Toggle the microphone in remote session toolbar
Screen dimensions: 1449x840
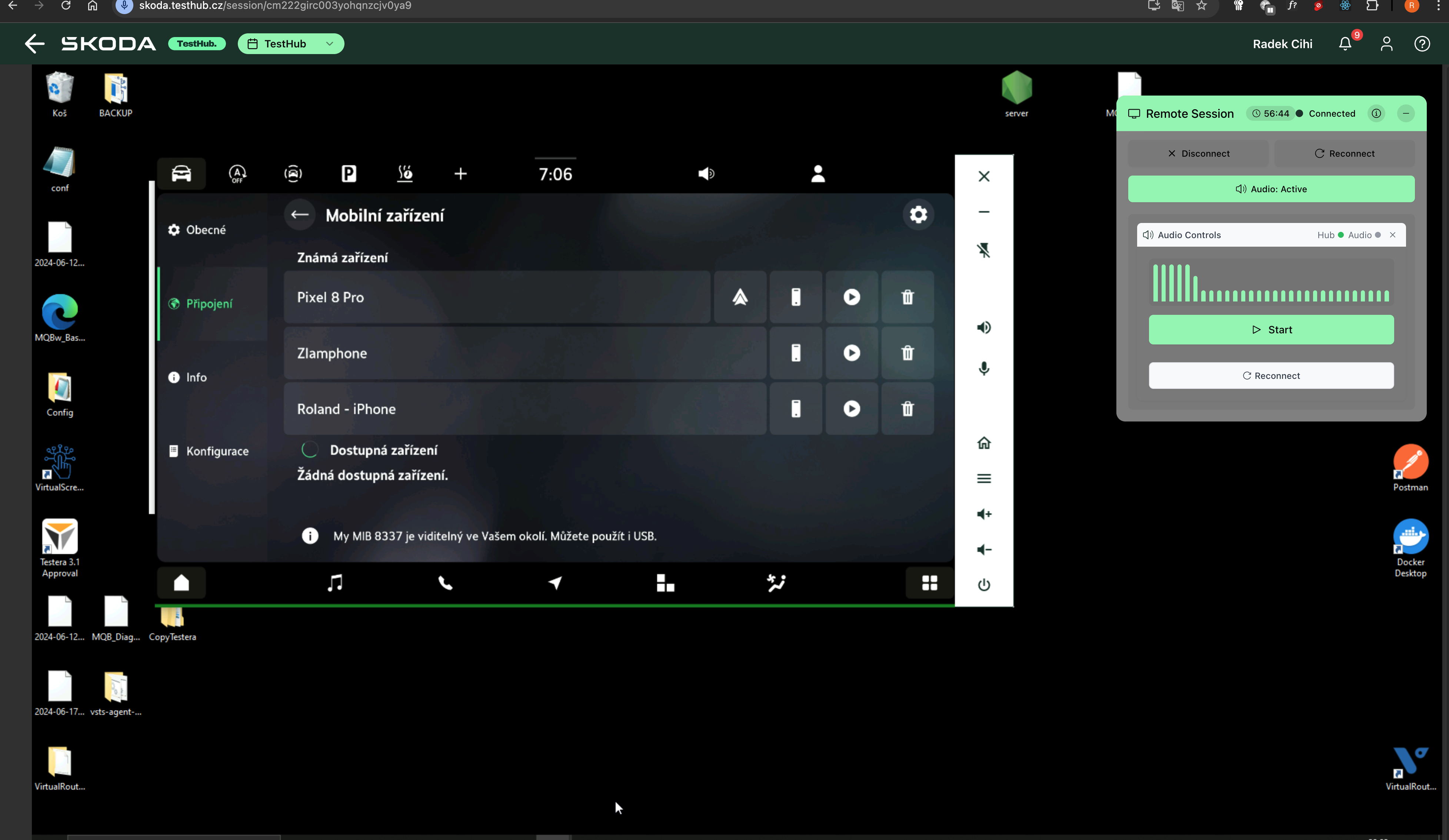[x=984, y=369]
